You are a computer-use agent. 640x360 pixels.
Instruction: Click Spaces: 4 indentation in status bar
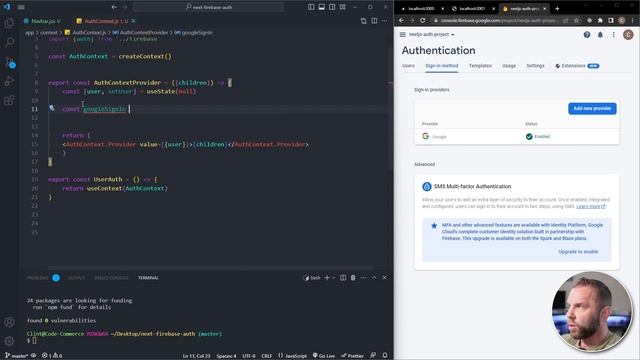tap(226, 356)
